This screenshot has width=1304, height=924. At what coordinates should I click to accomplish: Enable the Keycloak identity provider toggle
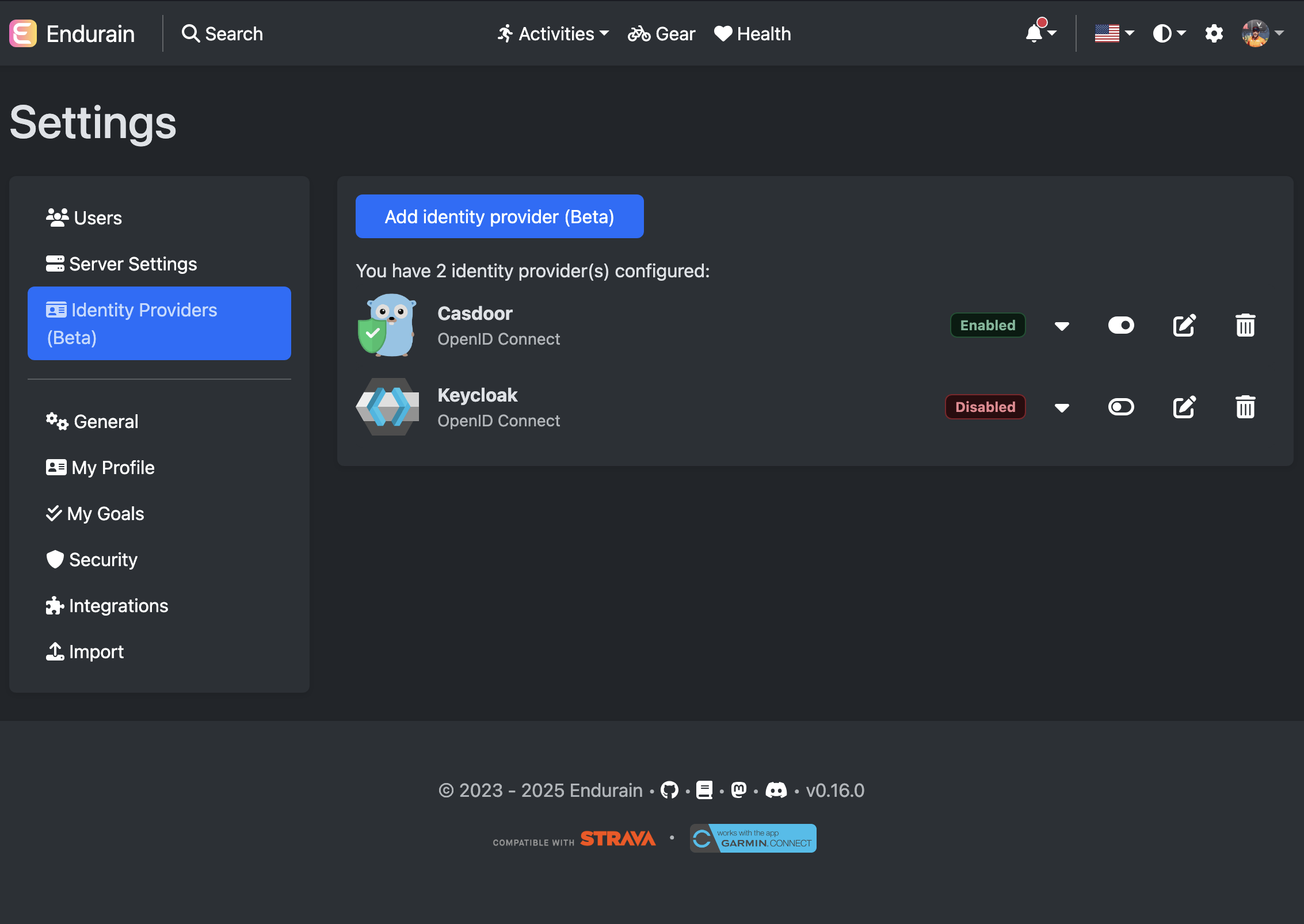(1121, 407)
